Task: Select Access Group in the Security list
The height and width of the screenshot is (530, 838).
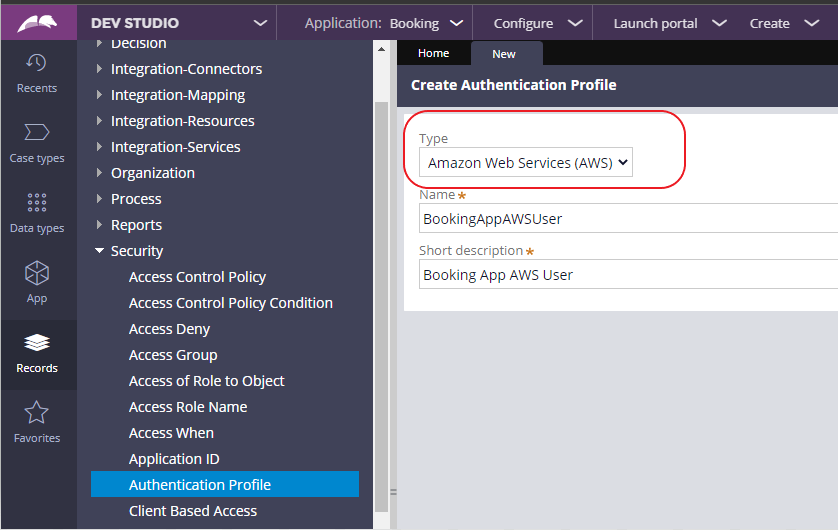Action: 173,355
